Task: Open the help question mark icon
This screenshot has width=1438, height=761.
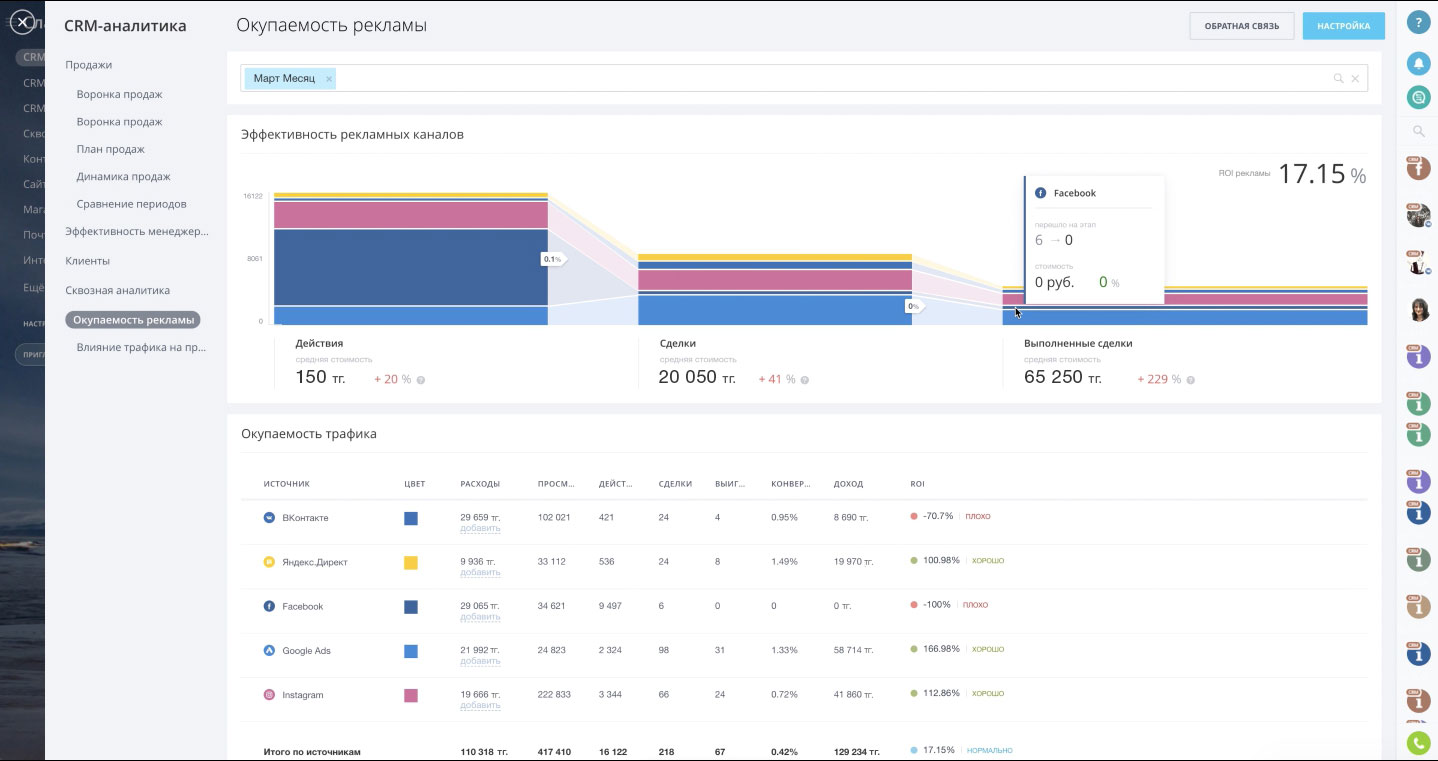Action: tap(1417, 23)
